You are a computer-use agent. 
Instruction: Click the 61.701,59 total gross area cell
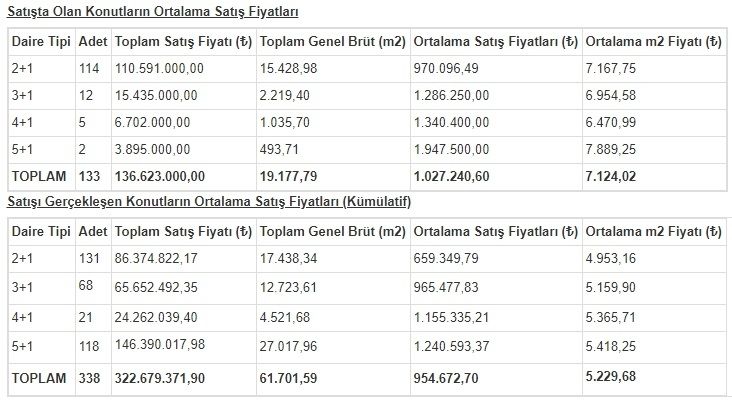290,378
